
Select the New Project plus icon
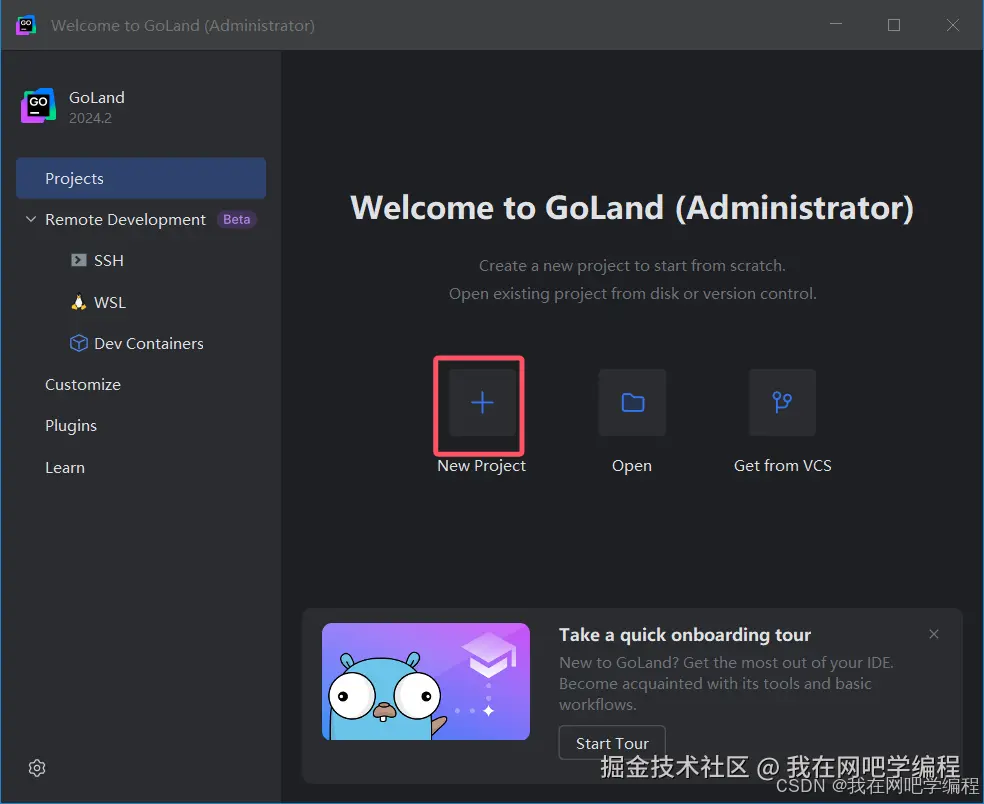click(x=480, y=403)
